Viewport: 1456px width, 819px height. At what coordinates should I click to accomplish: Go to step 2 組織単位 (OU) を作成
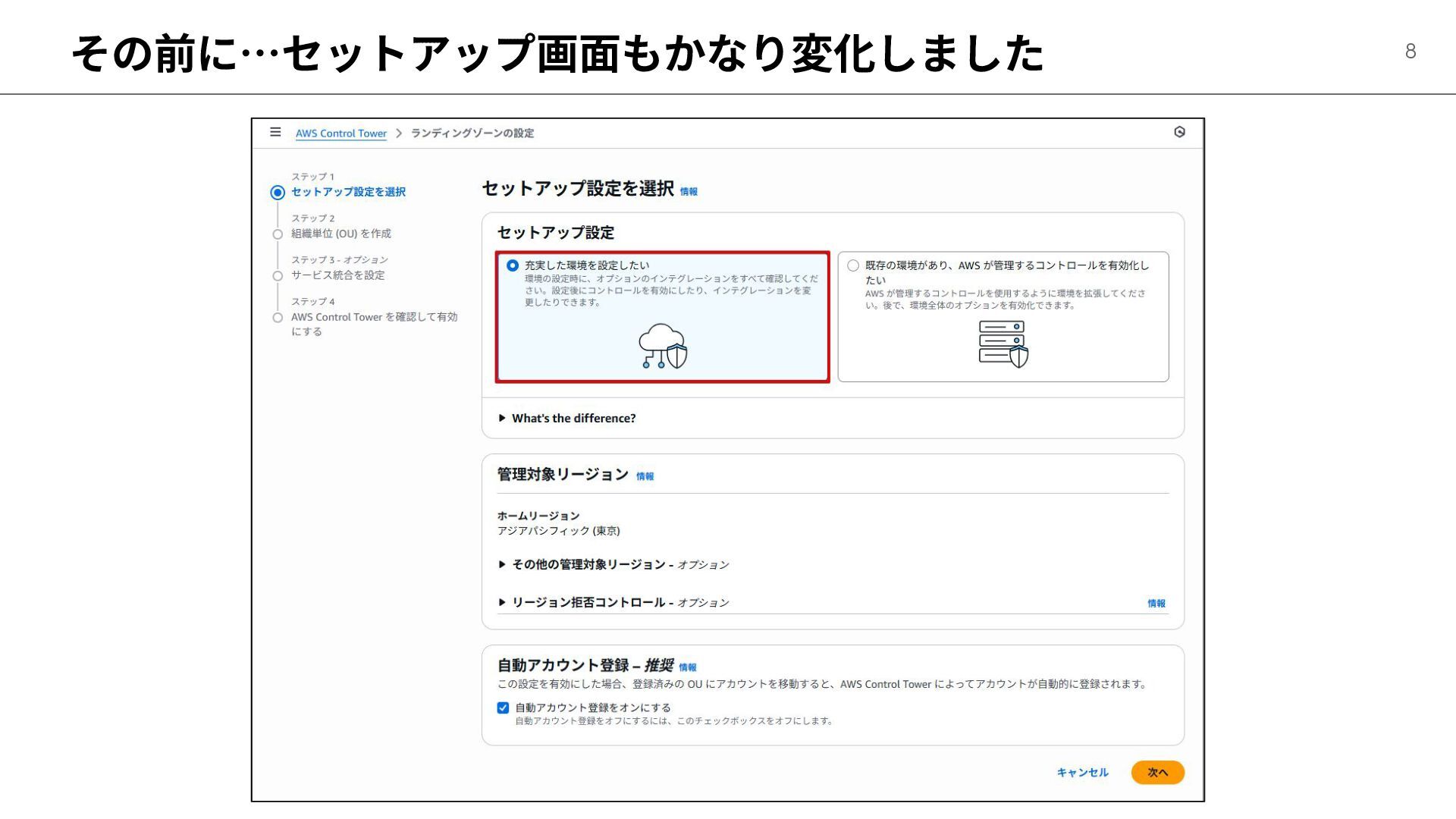pyautogui.click(x=340, y=234)
